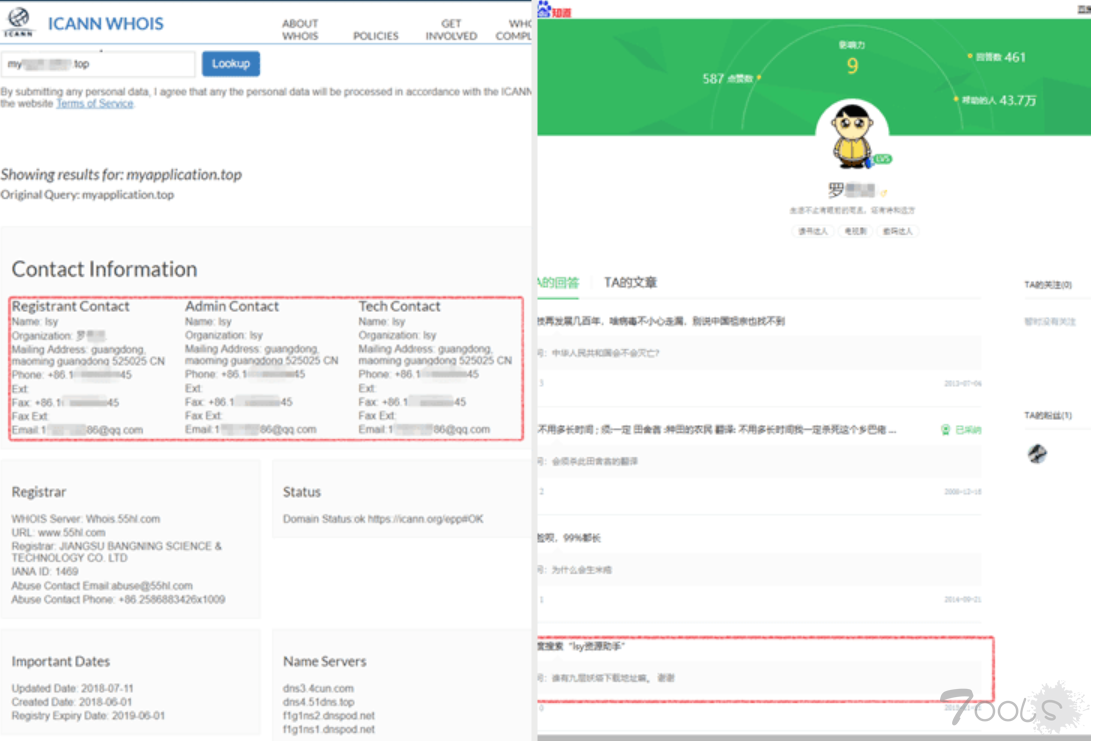Select the TA的回答 tab
This screenshot has width=1095, height=741.
tap(558, 283)
